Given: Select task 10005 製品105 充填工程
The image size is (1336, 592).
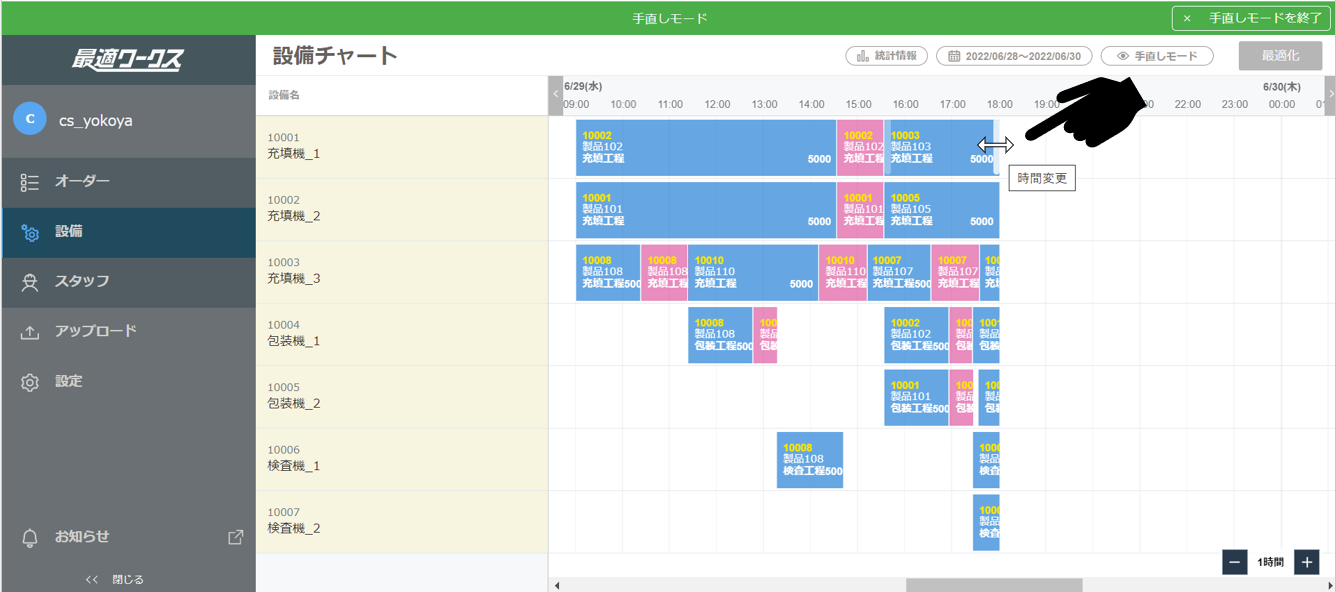Looking at the screenshot, I should click(942, 210).
